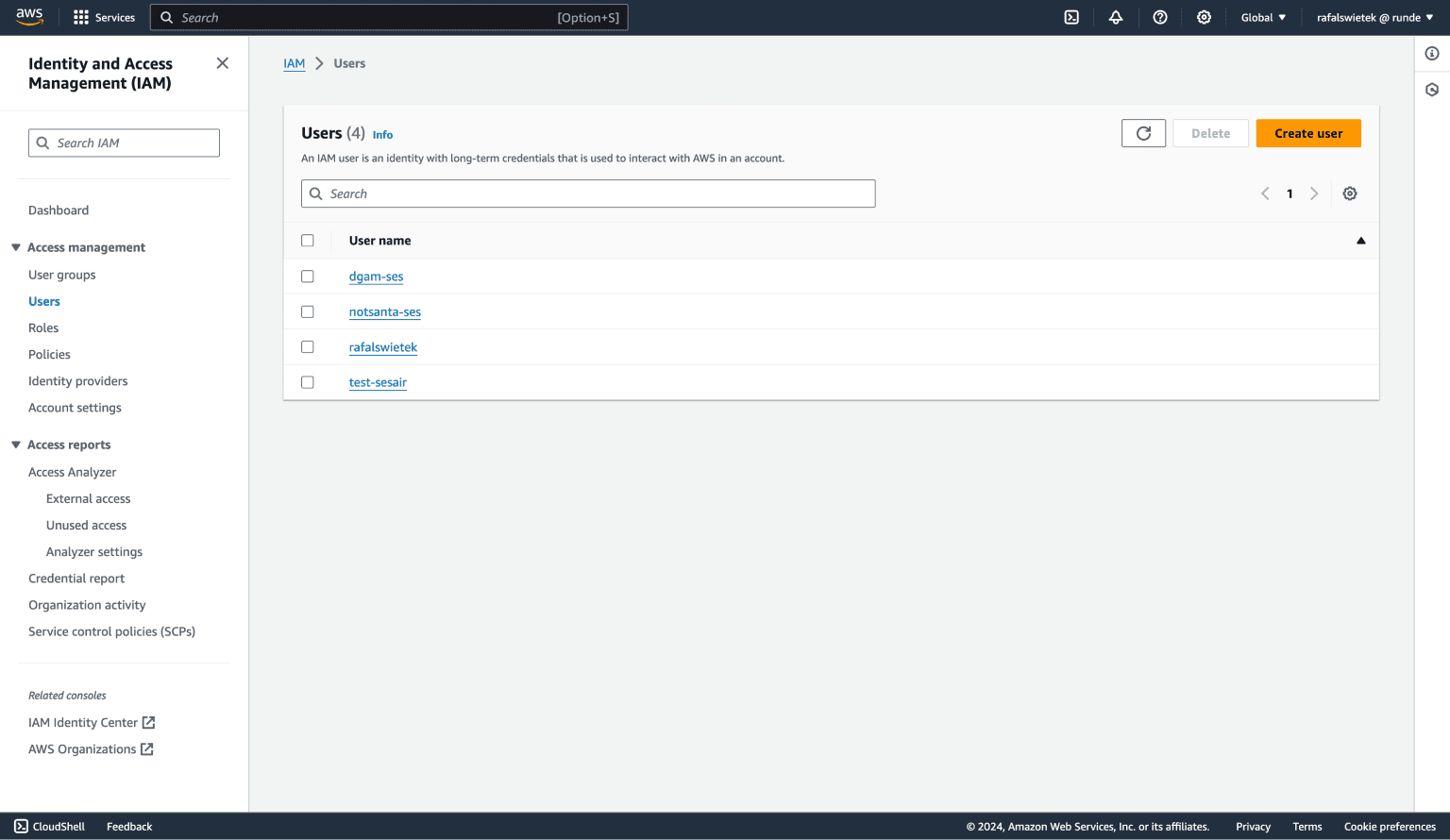This screenshot has height=840, width=1450.
Task: Open the notsanta-ses user link
Action: point(385,311)
